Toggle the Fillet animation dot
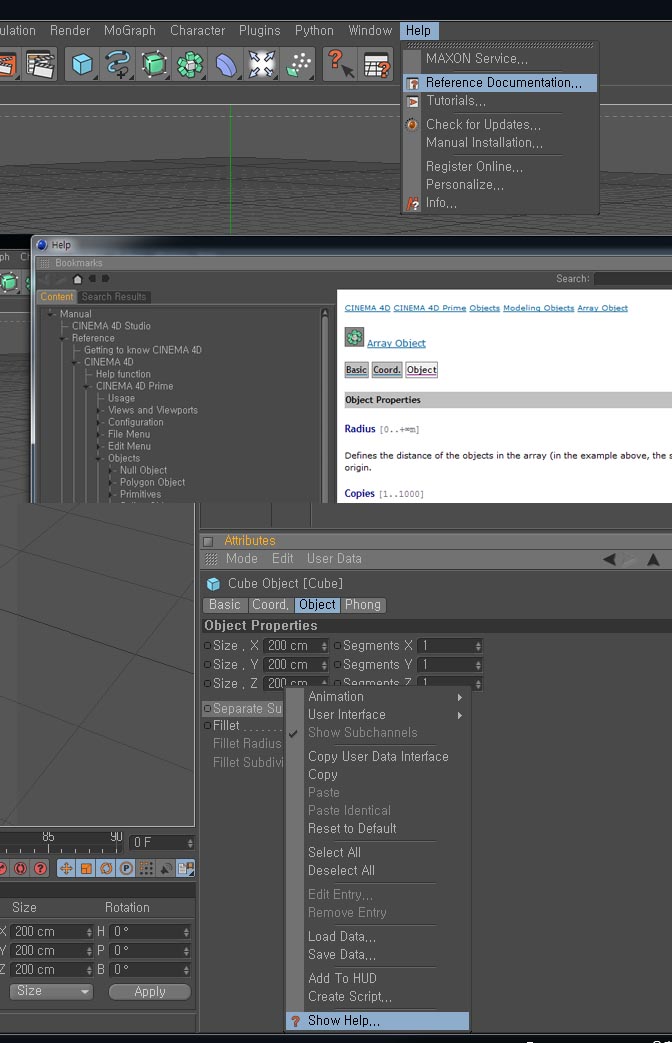The height and width of the screenshot is (1043, 672). point(207,726)
